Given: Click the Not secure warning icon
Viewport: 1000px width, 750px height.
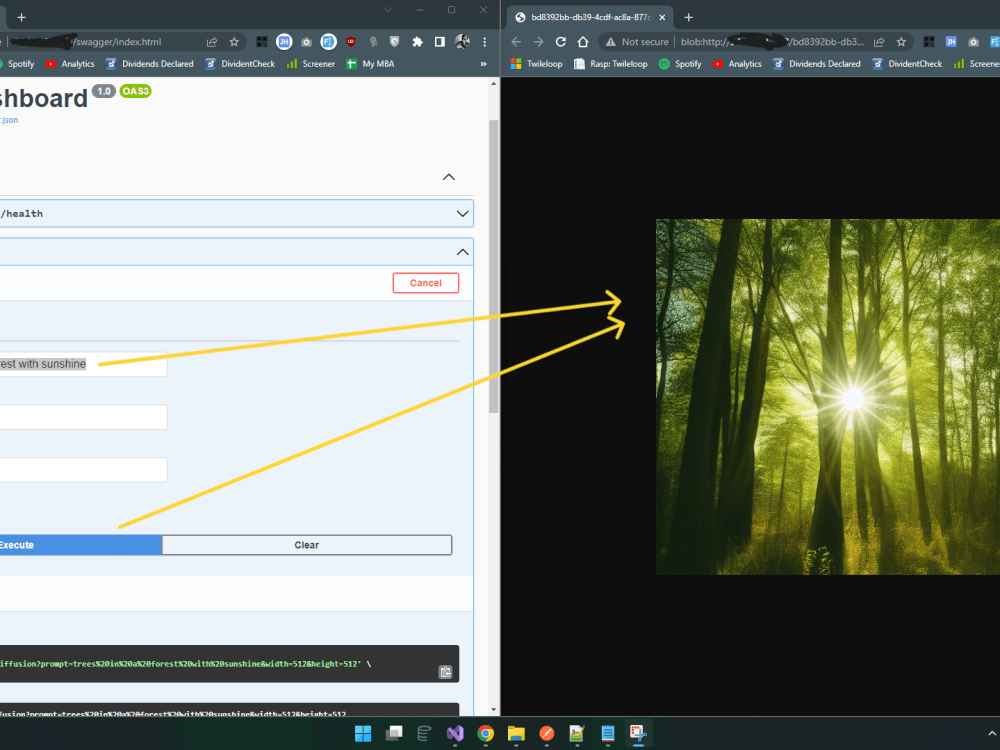Looking at the screenshot, I should [610, 42].
